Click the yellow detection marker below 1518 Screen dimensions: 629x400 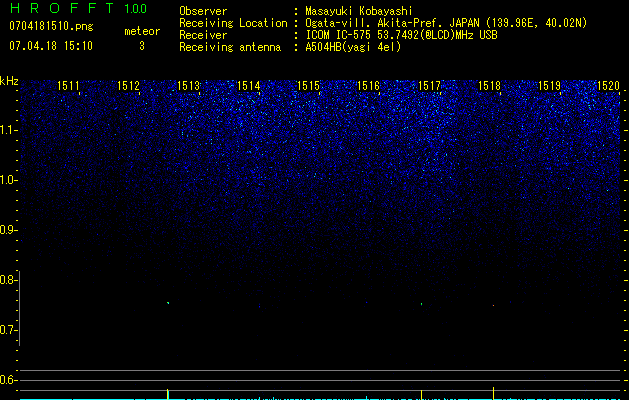(493, 393)
